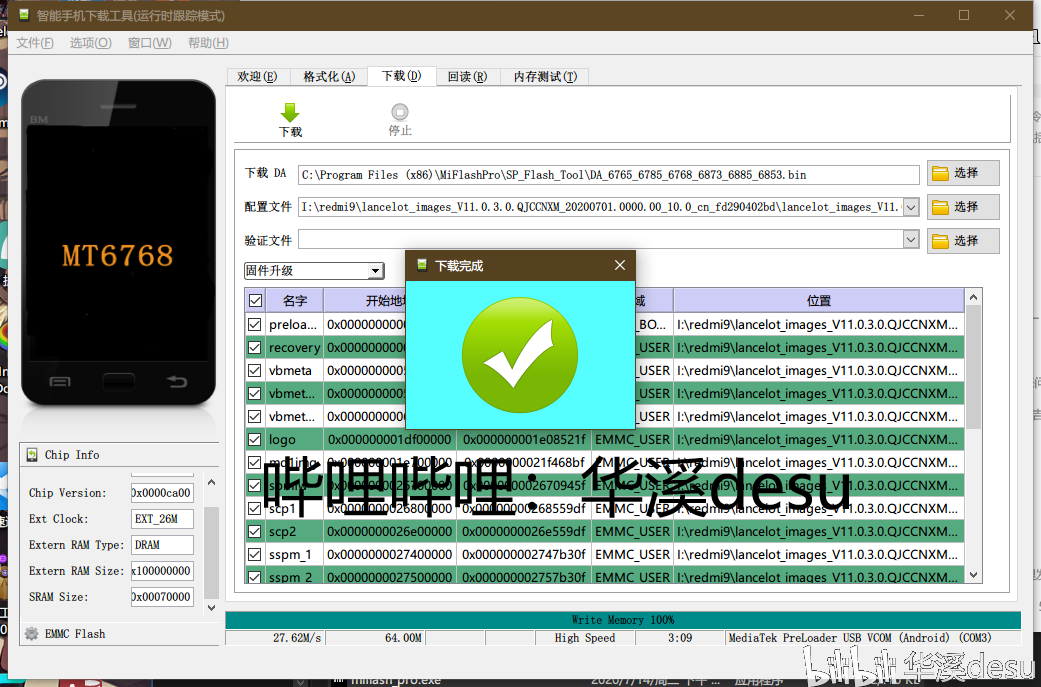Click logo end address 0x000000001e08521f
Image resolution: width=1041 pixels, height=687 pixels.
pos(524,439)
